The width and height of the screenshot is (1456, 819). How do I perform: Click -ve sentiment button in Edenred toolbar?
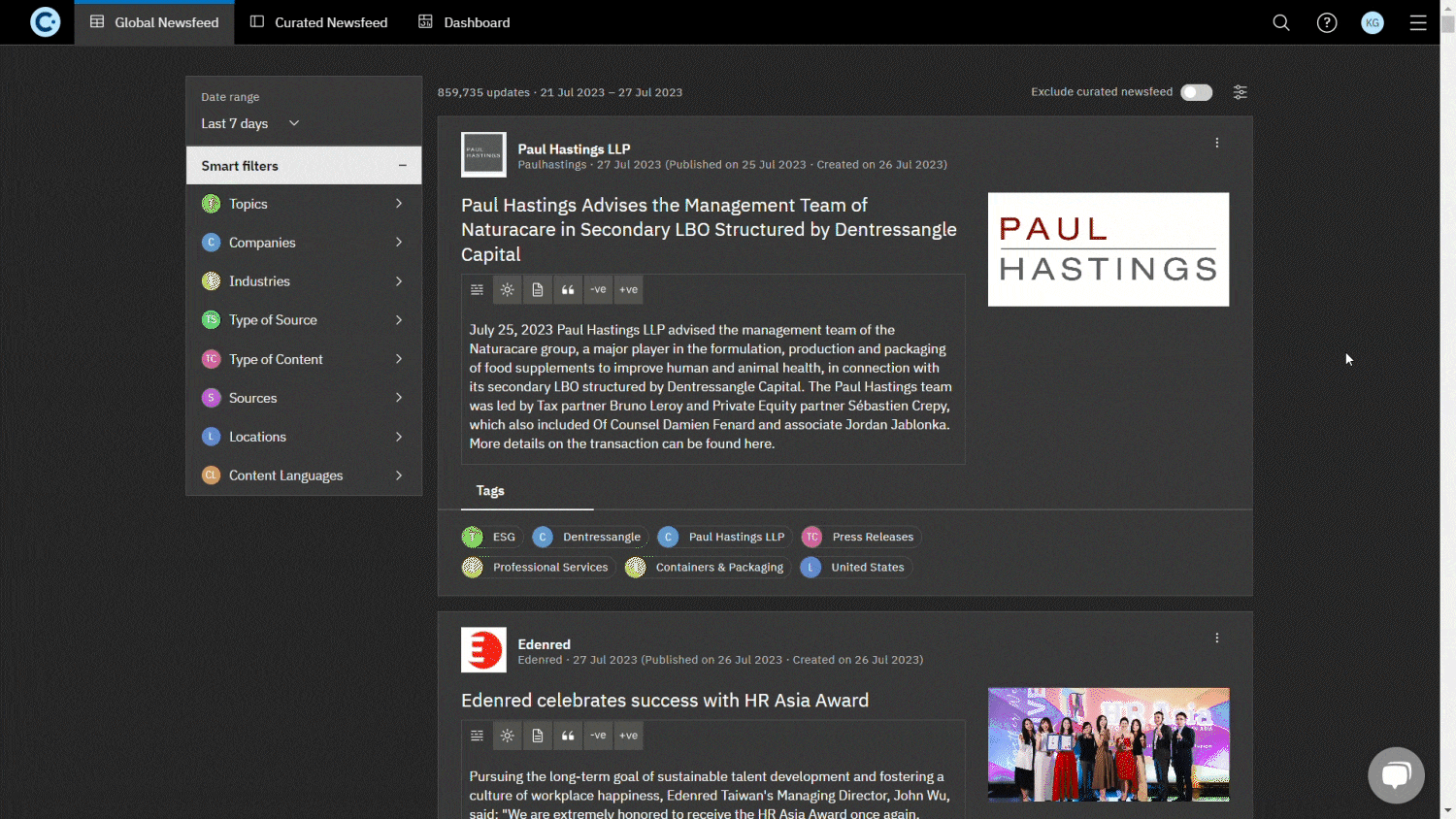[x=598, y=736]
